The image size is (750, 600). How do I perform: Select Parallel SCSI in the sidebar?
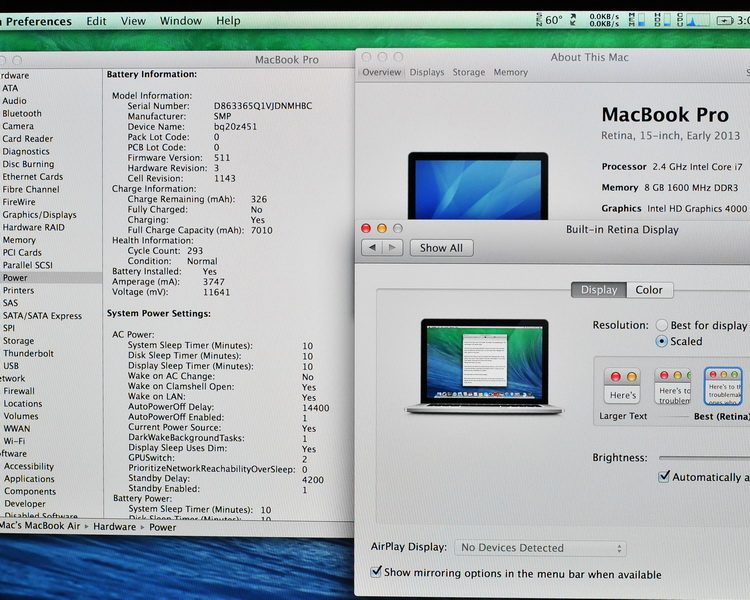(x=28, y=265)
